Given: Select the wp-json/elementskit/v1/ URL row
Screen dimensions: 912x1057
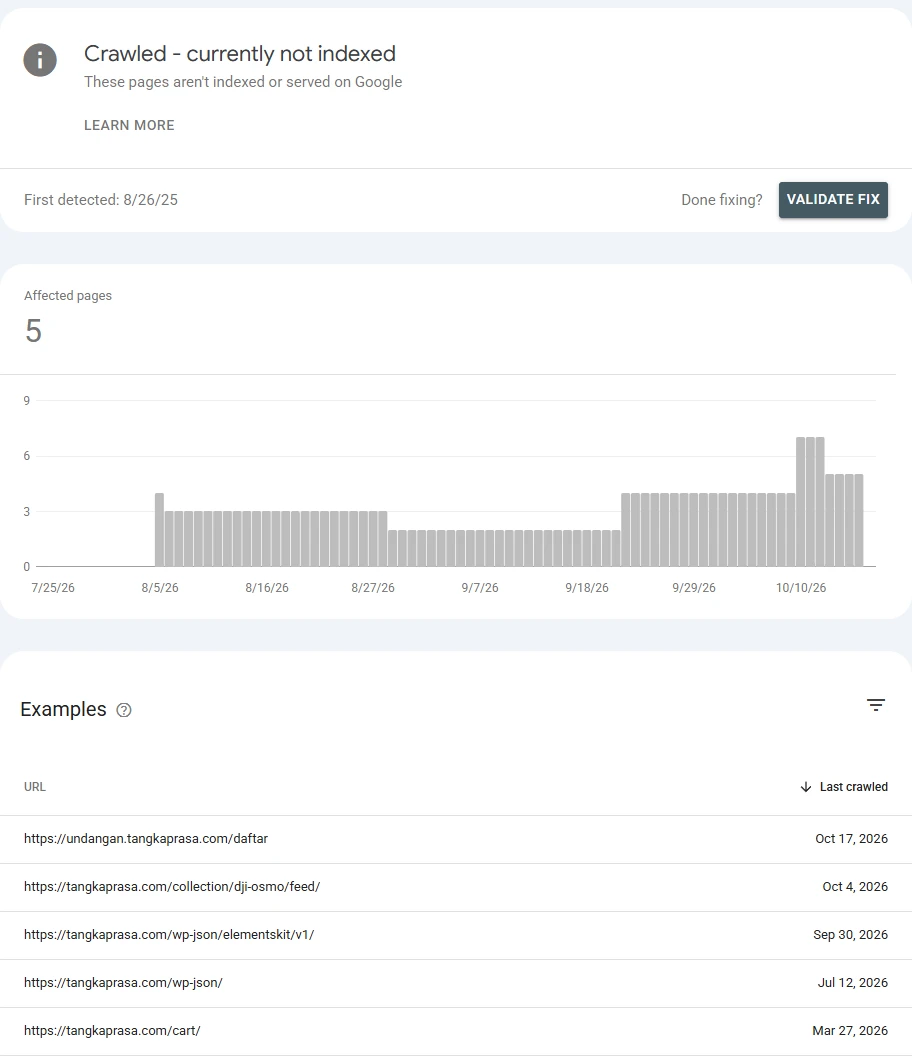Looking at the screenshot, I should 456,935.
